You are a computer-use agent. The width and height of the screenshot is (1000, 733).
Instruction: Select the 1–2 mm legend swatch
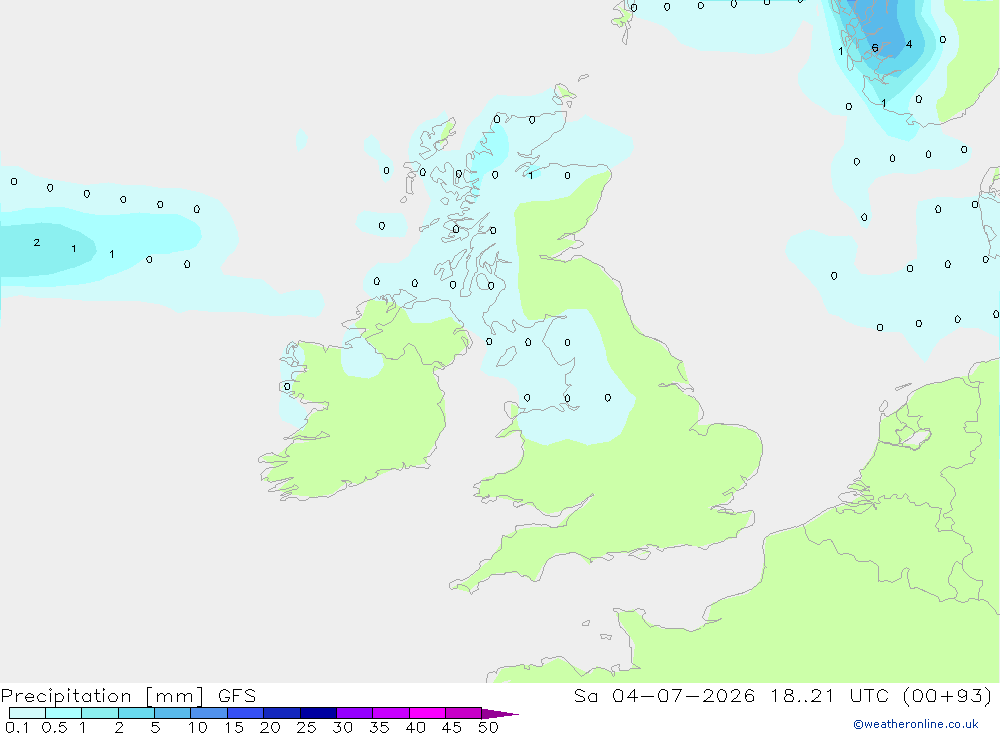[x=99, y=713]
